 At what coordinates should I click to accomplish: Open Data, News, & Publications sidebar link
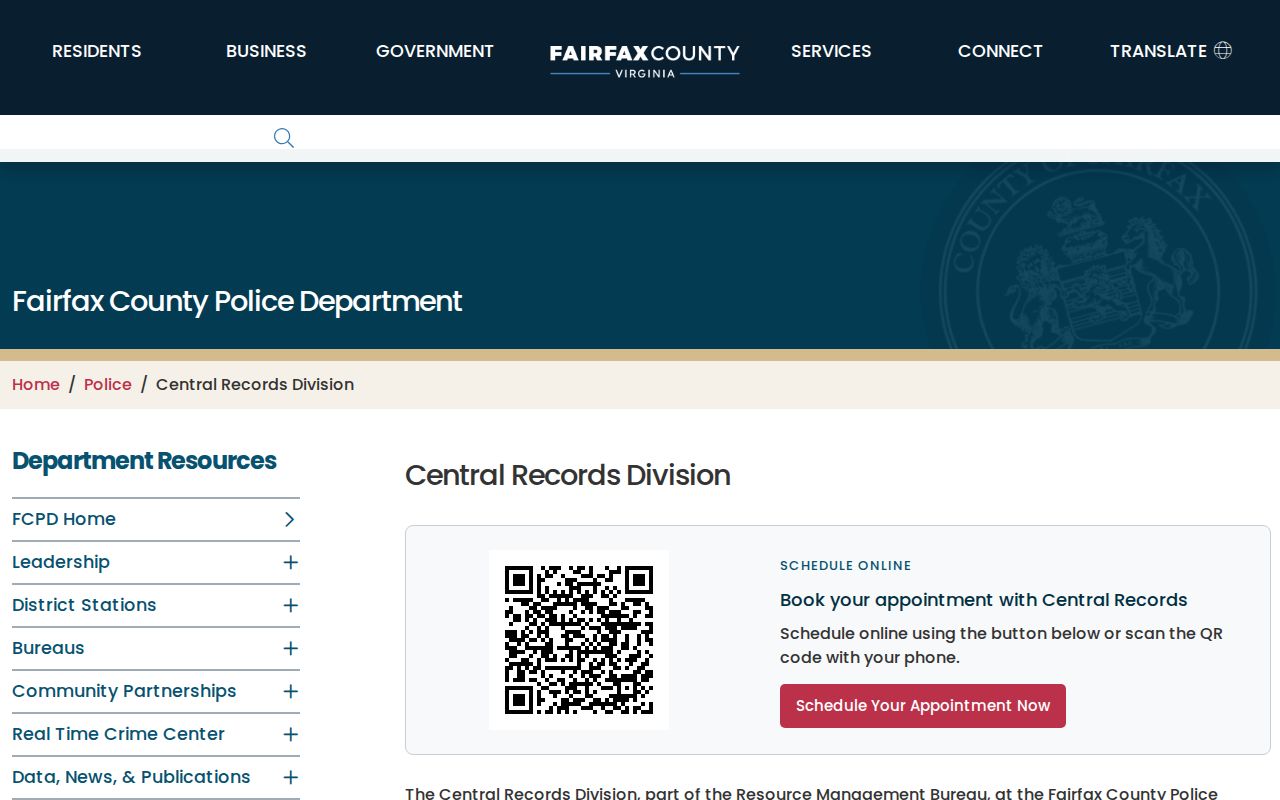(x=131, y=777)
